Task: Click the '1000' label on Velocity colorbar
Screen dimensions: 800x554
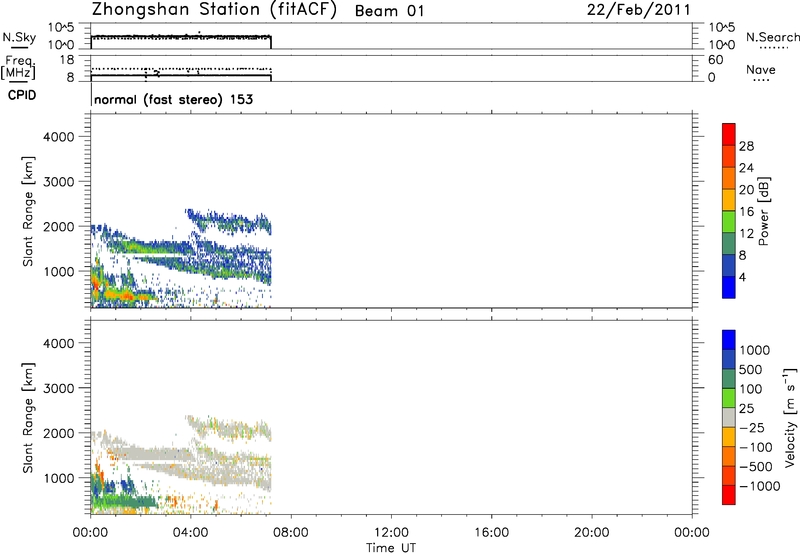Action: [x=755, y=350]
